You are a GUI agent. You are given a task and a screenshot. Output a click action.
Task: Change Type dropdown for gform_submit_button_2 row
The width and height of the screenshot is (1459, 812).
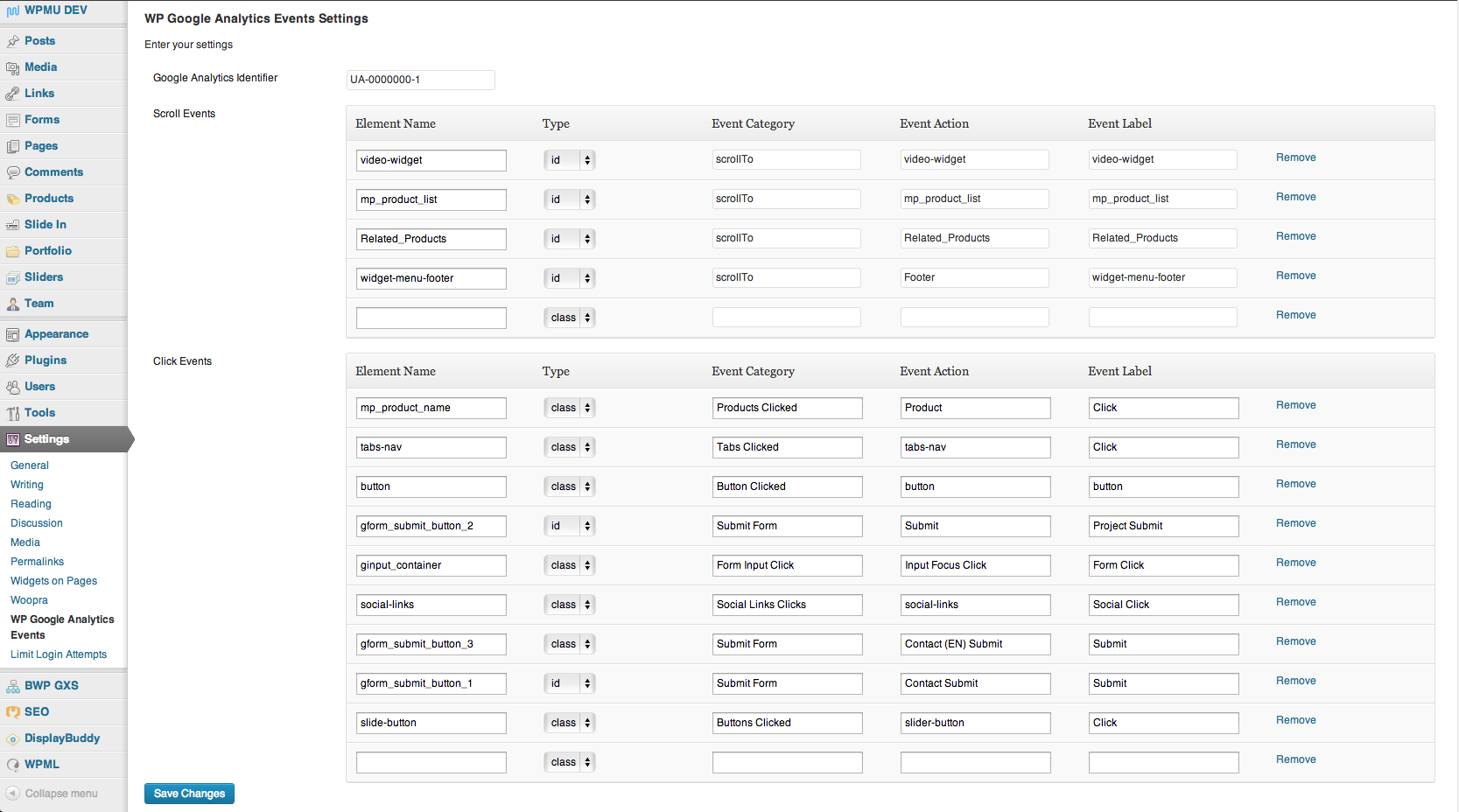[x=569, y=526]
